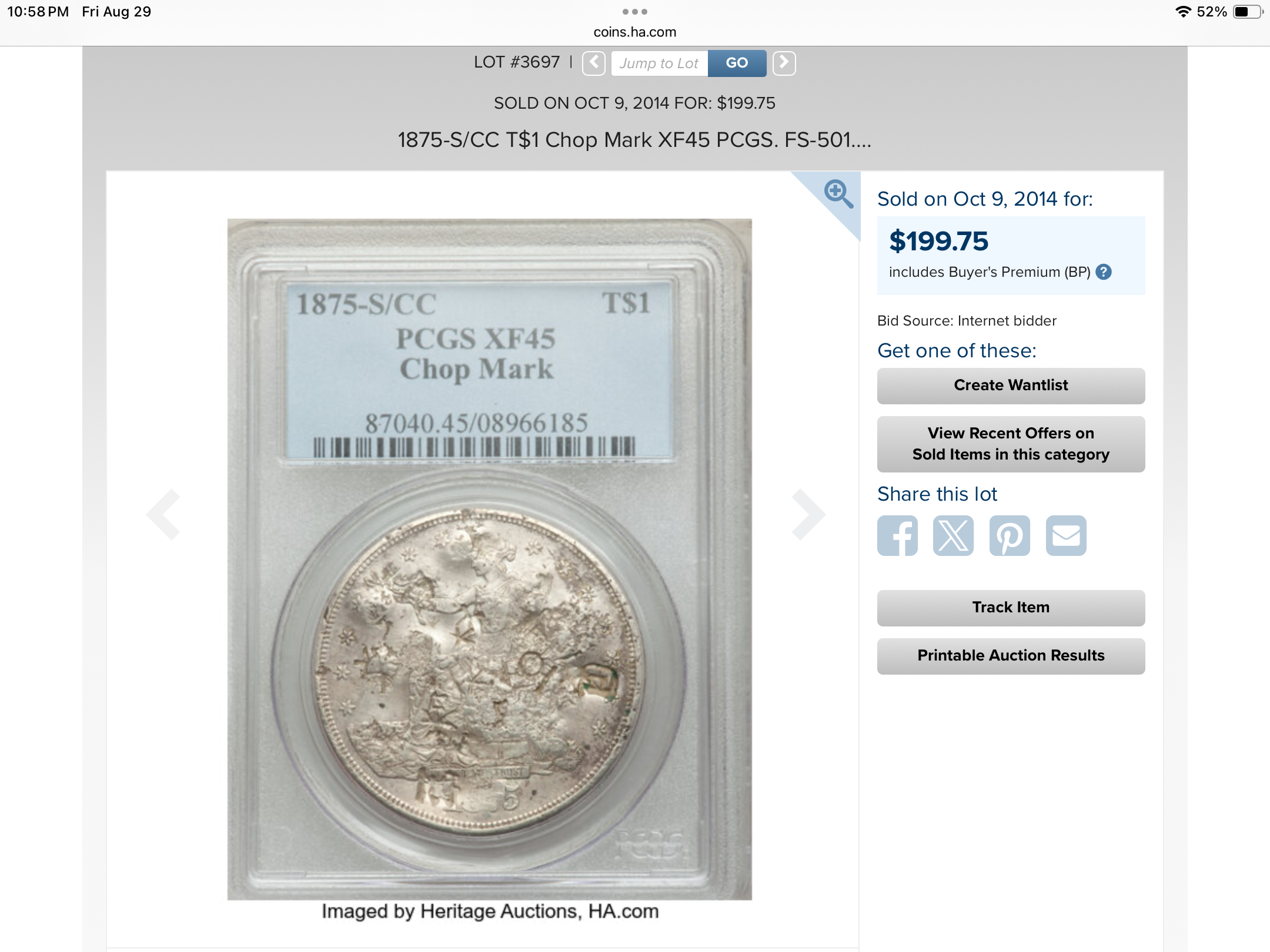Click Track Item
1270x952 pixels.
pos(1011,608)
